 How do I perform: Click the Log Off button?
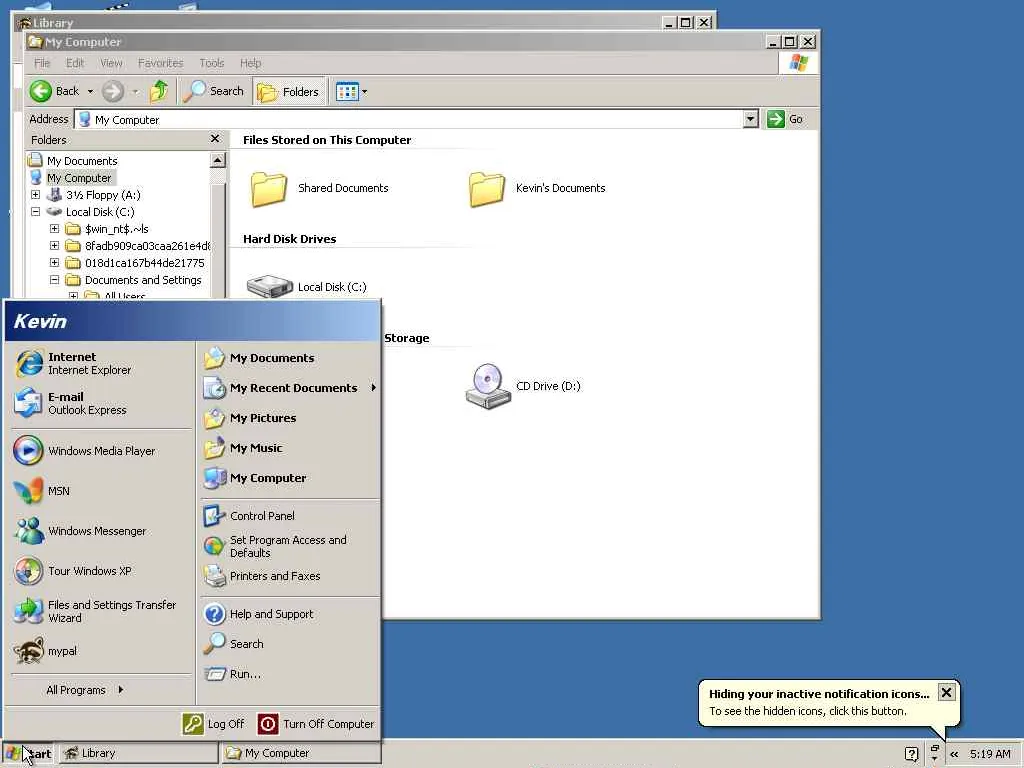tap(214, 724)
